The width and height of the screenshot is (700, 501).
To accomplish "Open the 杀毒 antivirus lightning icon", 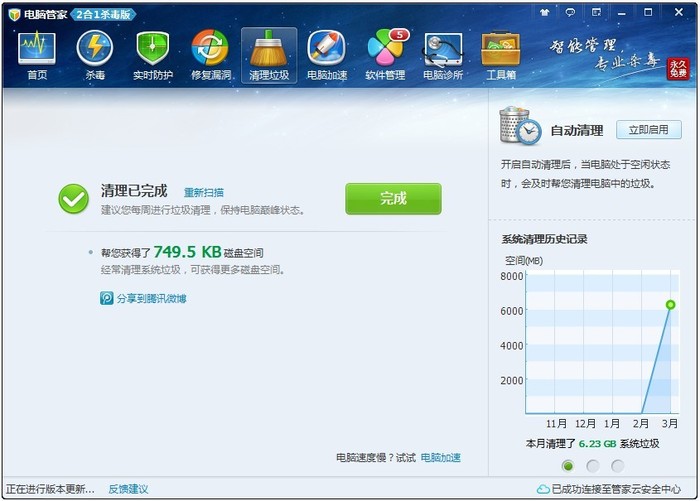I will [x=95, y=54].
